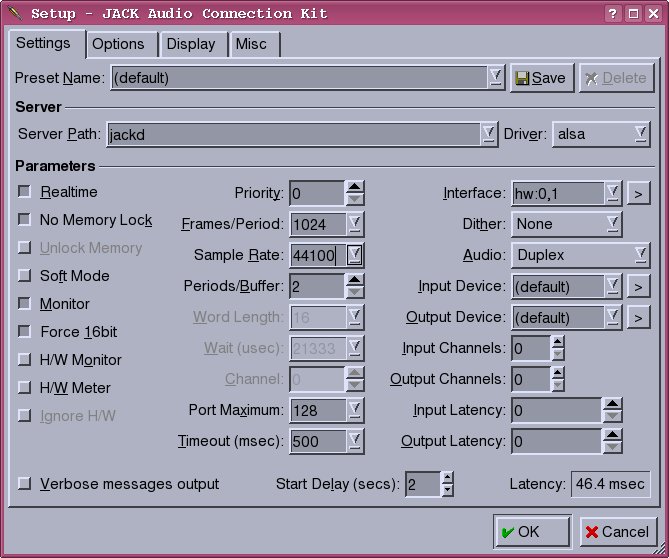The height and width of the screenshot is (558, 669).
Task: Click the title bar application icon
Action: (14, 13)
